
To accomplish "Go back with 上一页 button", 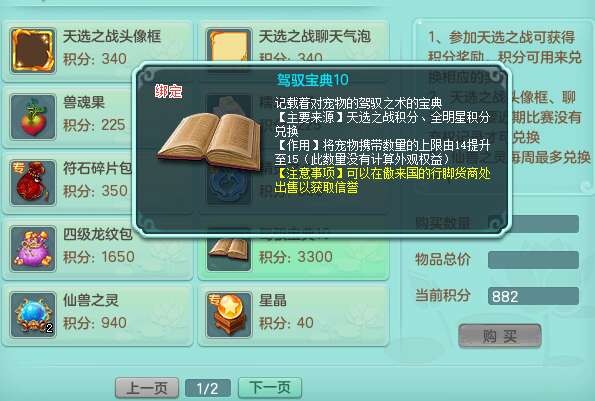I will click(x=147, y=388).
